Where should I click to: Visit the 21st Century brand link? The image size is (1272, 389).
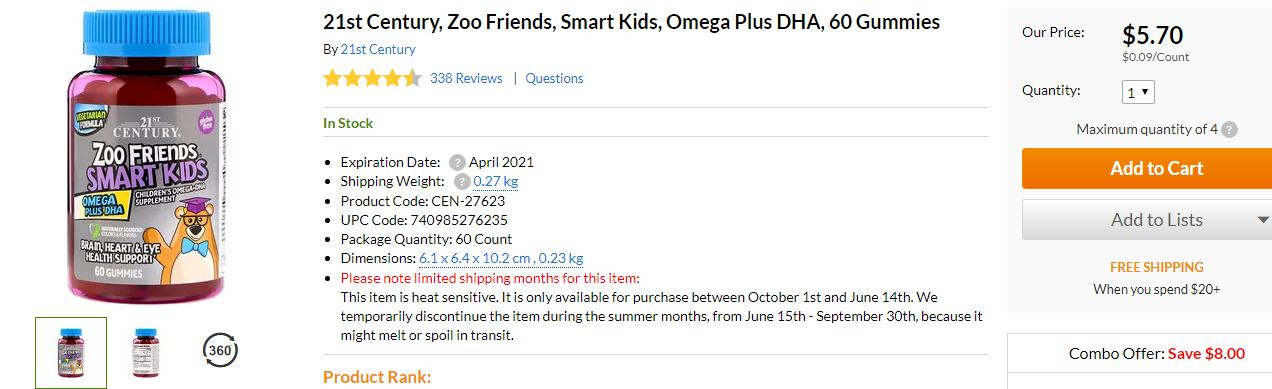point(378,49)
